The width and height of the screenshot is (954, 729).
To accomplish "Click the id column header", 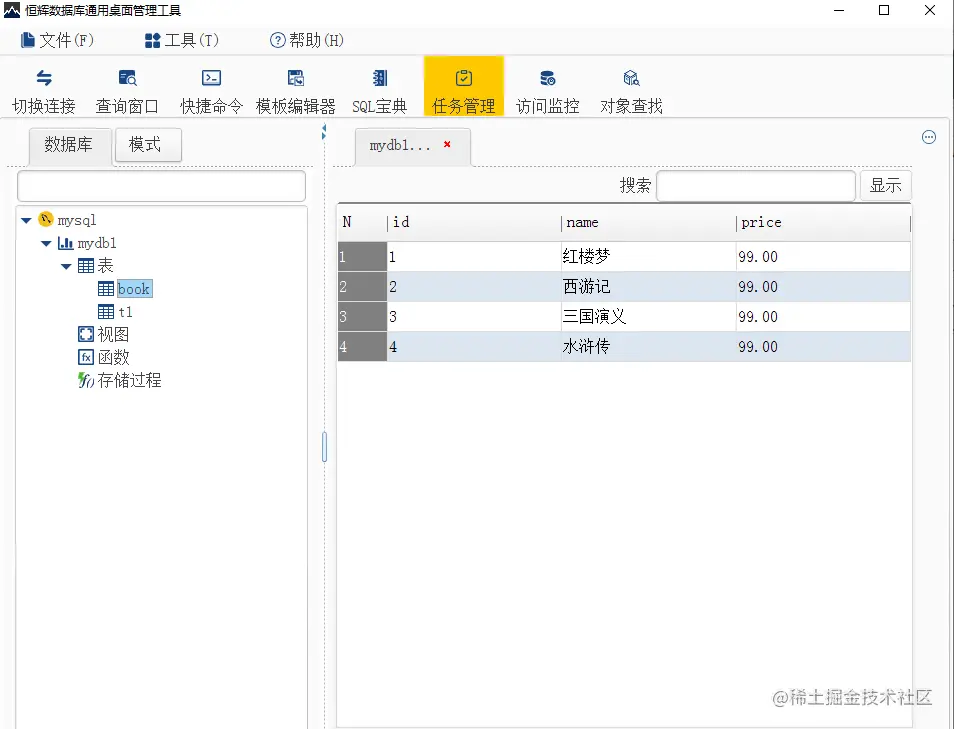I will pos(474,223).
